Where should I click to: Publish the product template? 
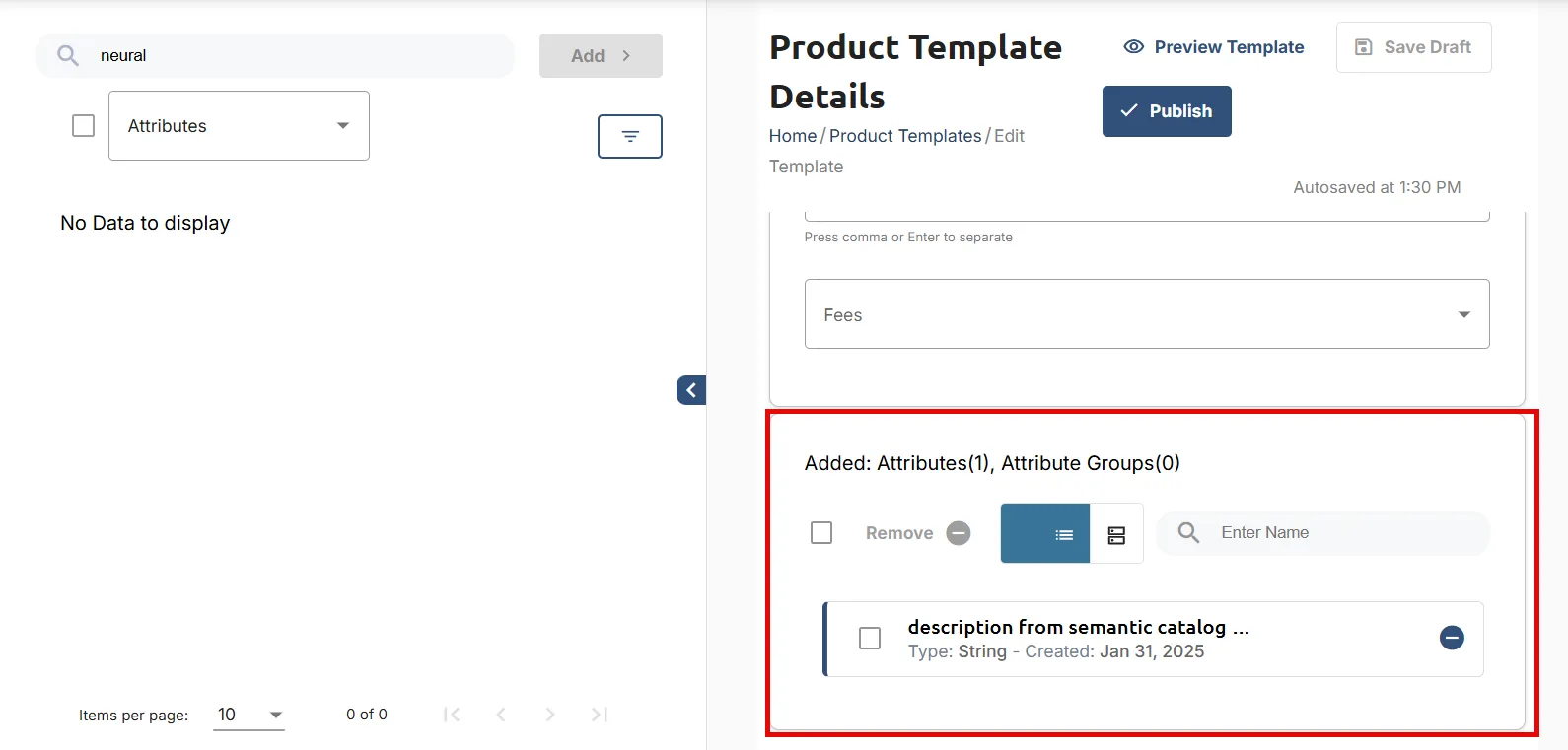tap(1167, 111)
